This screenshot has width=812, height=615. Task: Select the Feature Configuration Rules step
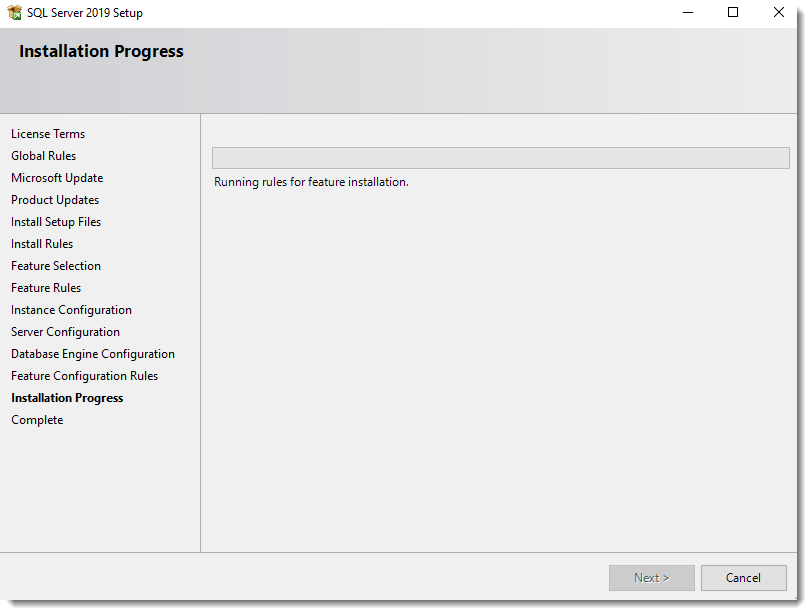pos(84,376)
